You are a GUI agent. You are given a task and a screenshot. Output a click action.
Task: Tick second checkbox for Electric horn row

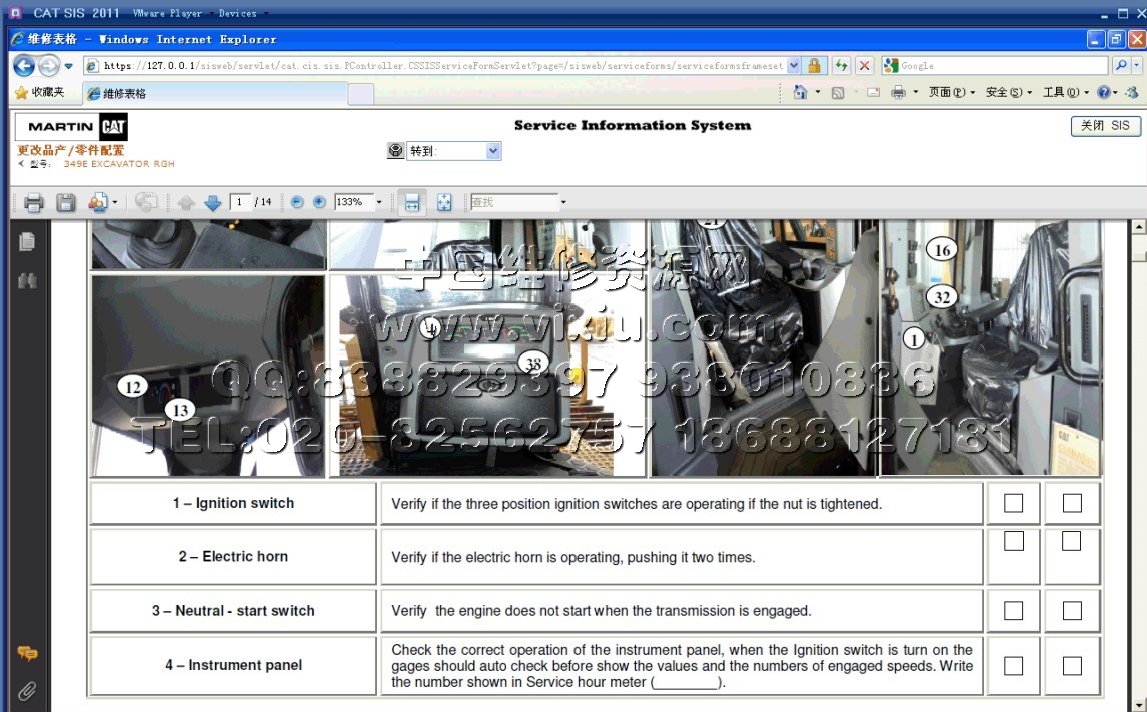coord(1071,541)
